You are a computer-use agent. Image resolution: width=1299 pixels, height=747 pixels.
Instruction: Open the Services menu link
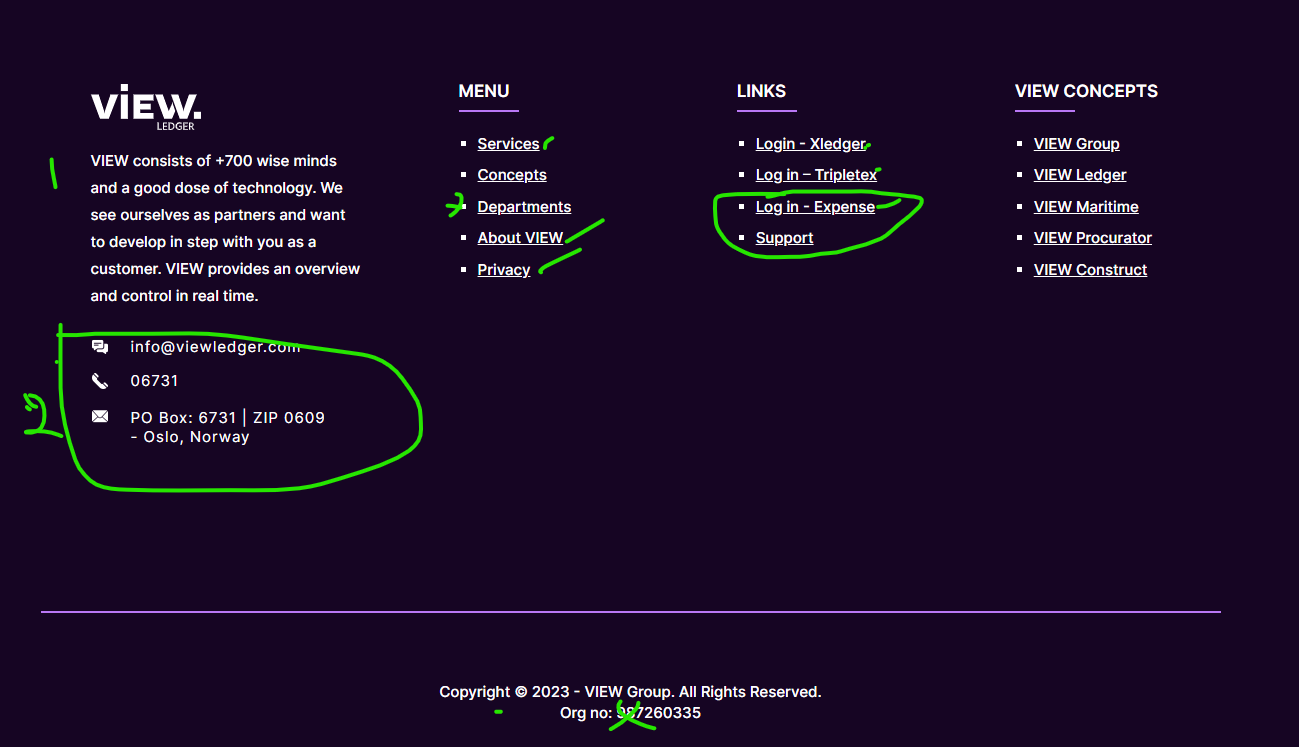(508, 144)
